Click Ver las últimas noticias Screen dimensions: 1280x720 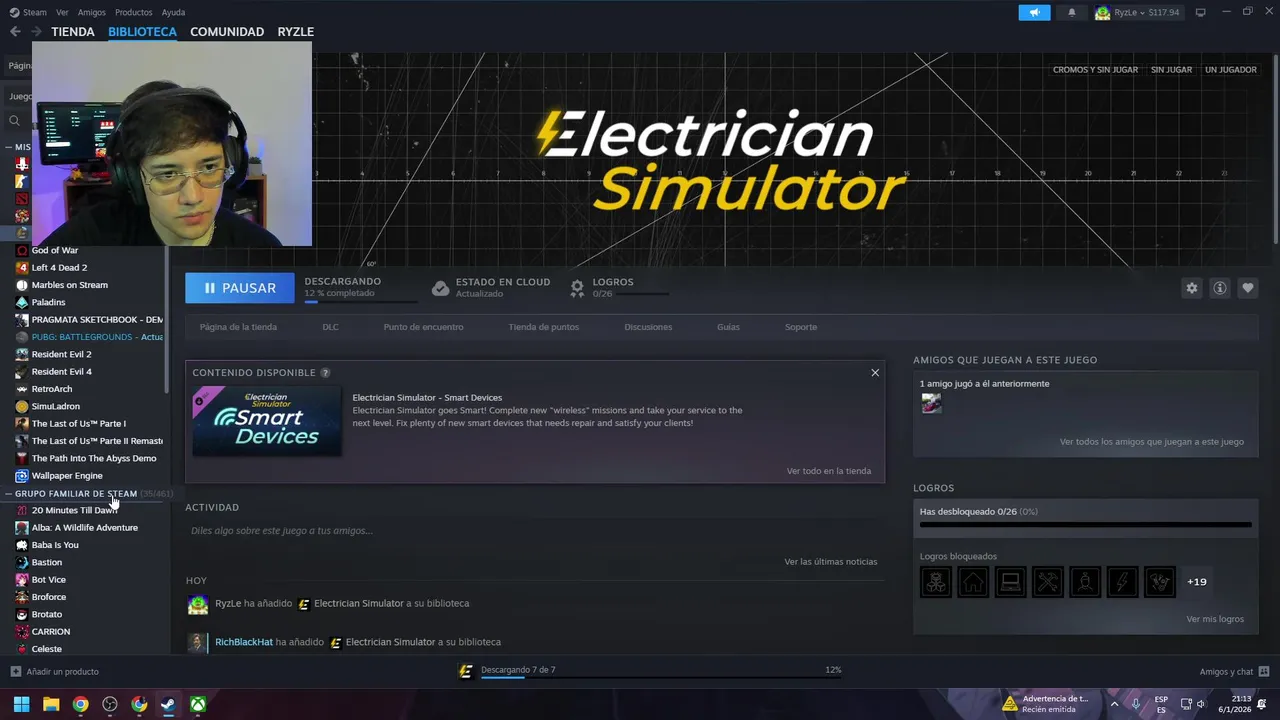point(831,562)
